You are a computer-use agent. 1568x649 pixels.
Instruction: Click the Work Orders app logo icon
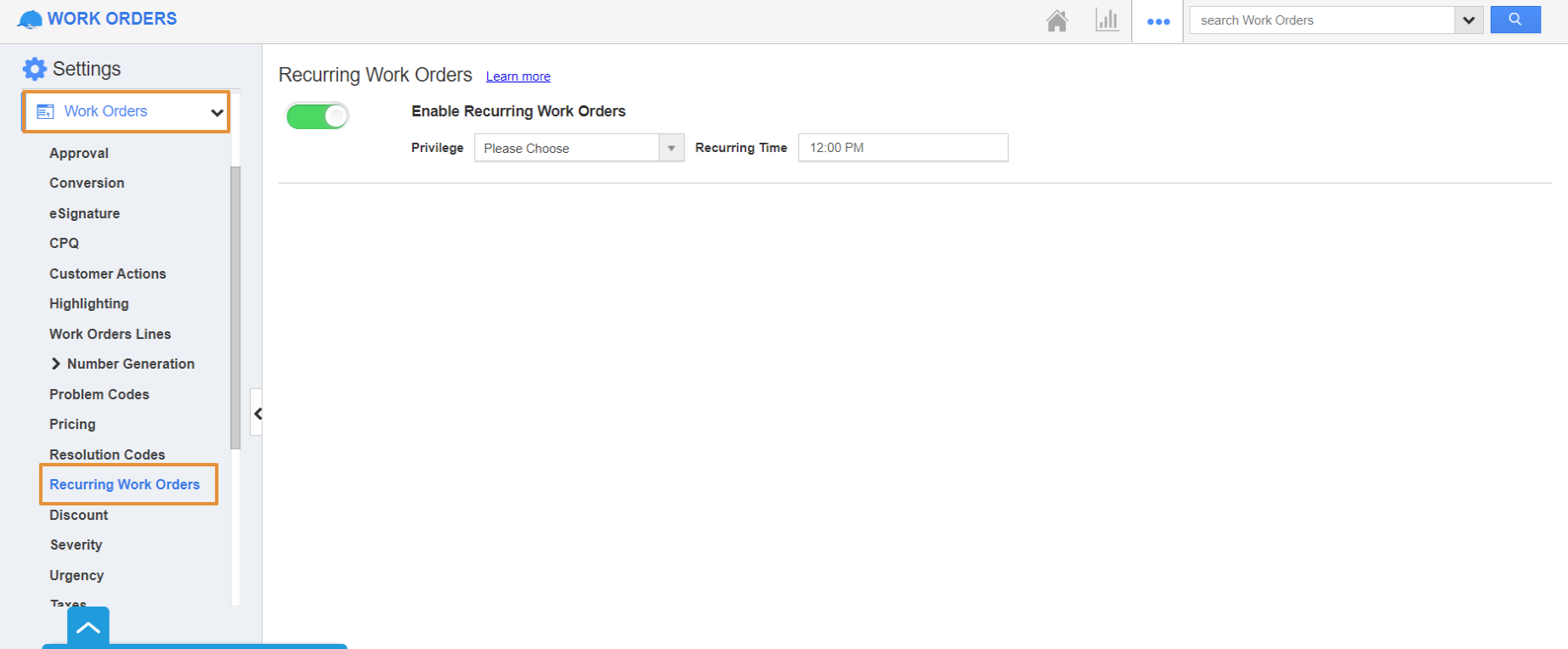click(x=30, y=20)
